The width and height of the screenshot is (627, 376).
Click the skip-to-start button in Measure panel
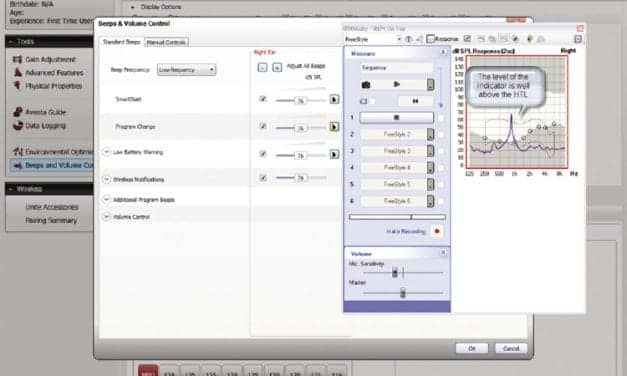(415, 101)
